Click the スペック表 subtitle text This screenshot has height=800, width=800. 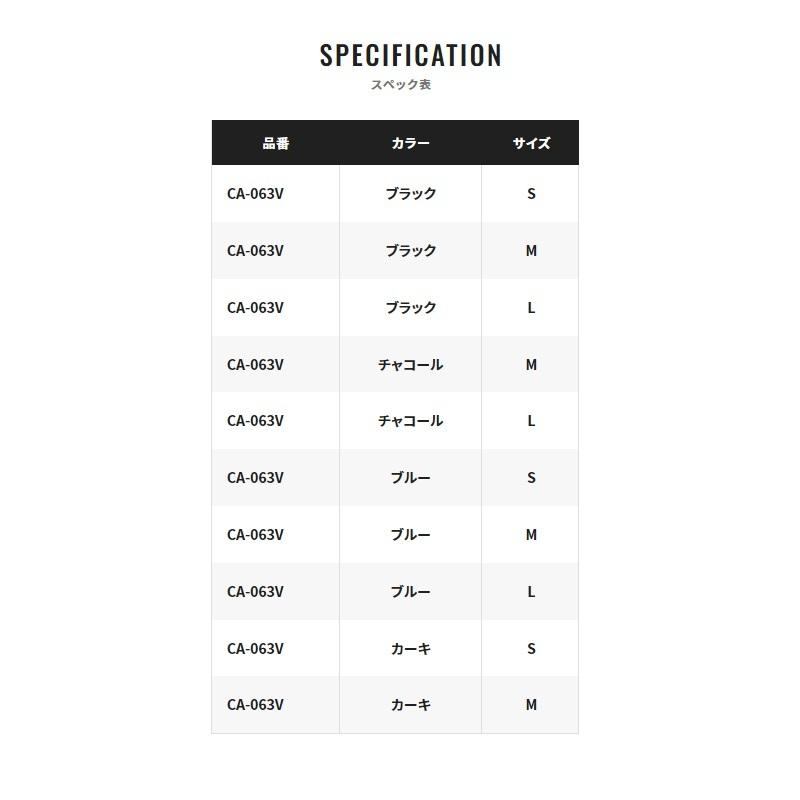click(401, 85)
